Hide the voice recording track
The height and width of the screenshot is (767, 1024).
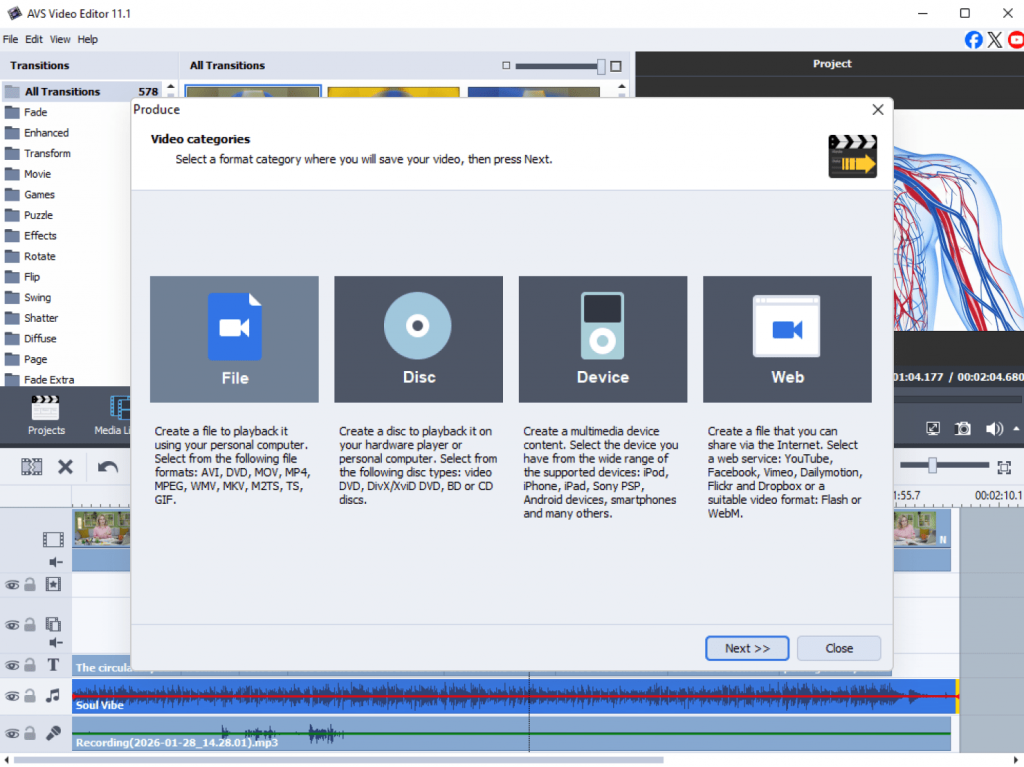(12, 734)
